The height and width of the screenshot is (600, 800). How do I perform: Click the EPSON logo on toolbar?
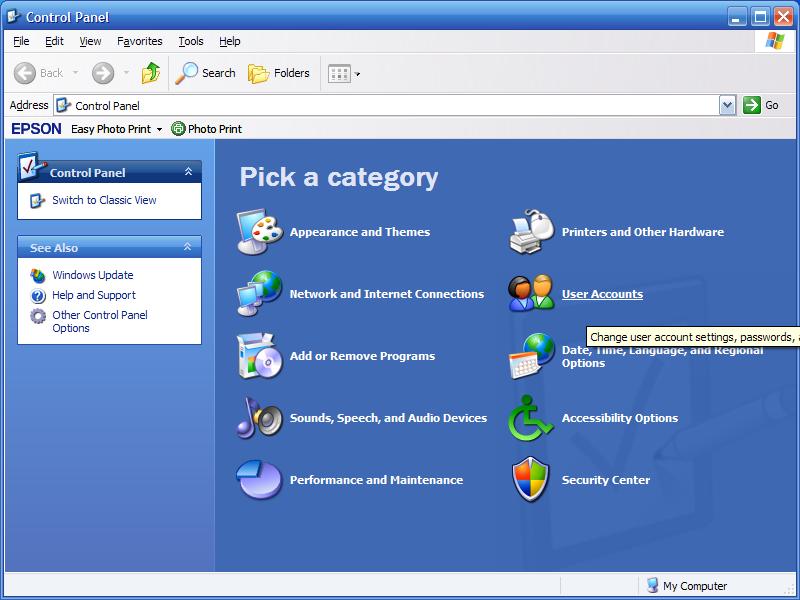[x=36, y=129]
